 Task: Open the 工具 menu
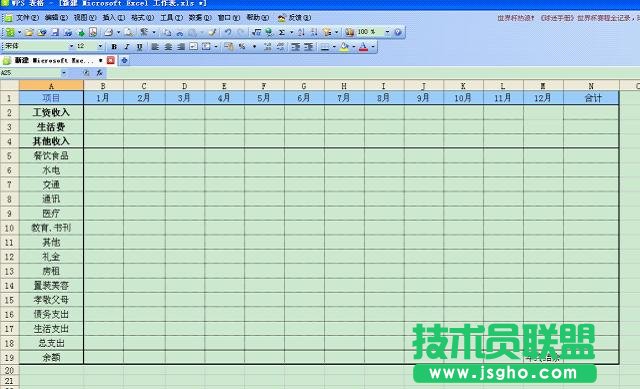tap(171, 18)
